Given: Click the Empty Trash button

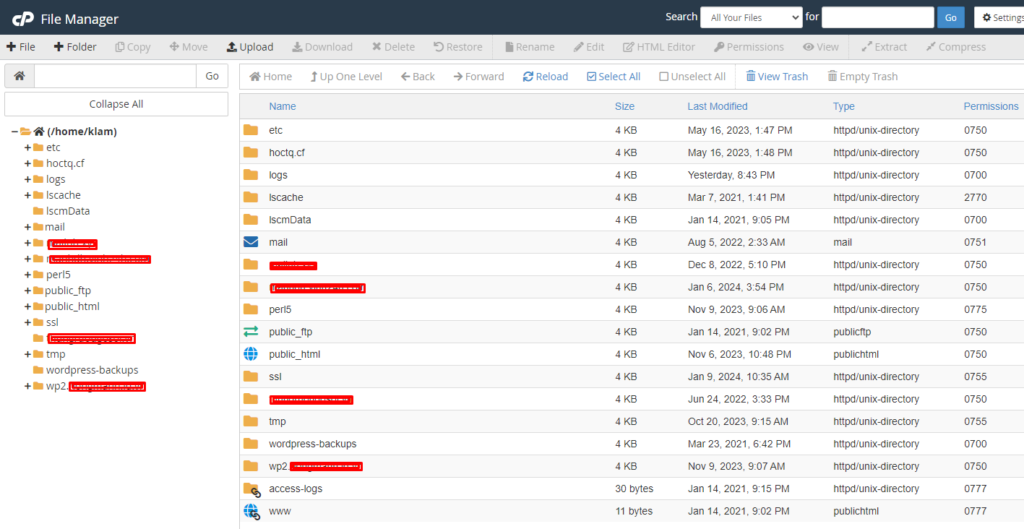Looking at the screenshot, I should pos(863,76).
